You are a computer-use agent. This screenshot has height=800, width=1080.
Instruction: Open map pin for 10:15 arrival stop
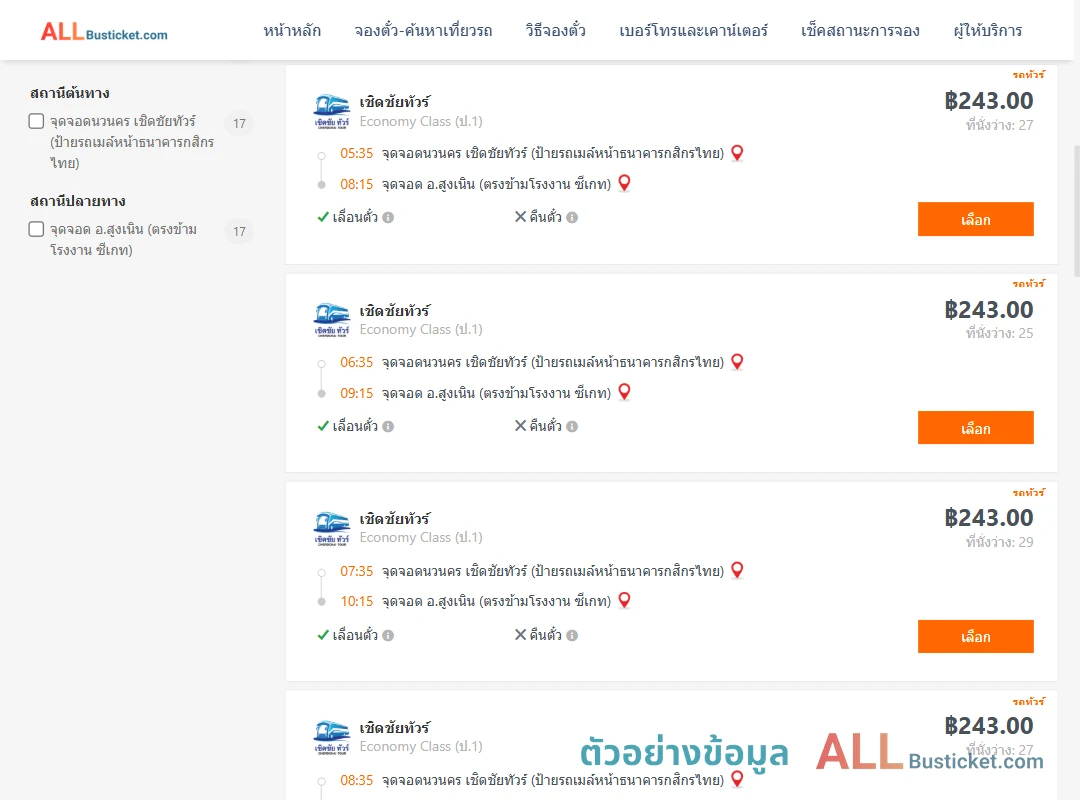(x=624, y=600)
